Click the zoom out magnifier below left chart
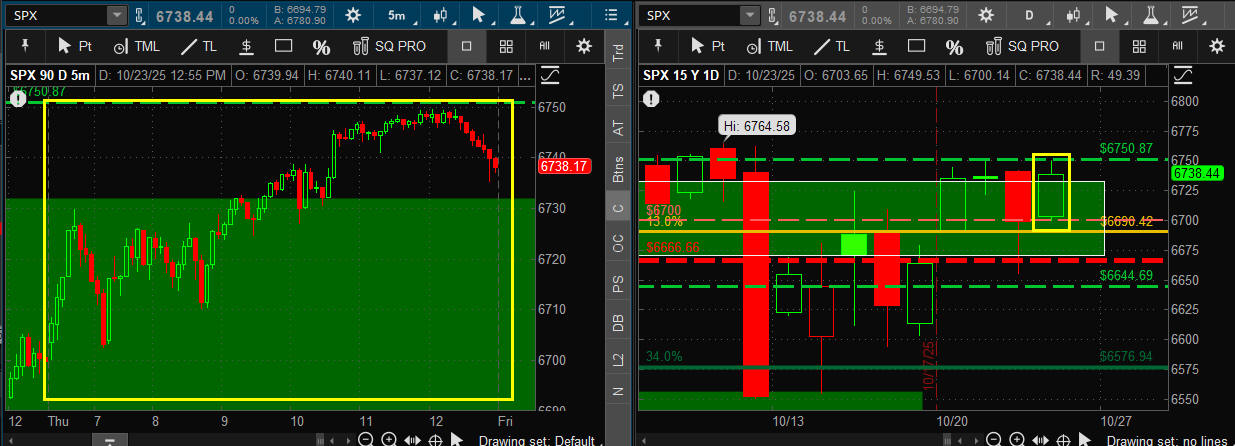Image resolution: width=1235 pixels, height=446 pixels. click(366, 440)
